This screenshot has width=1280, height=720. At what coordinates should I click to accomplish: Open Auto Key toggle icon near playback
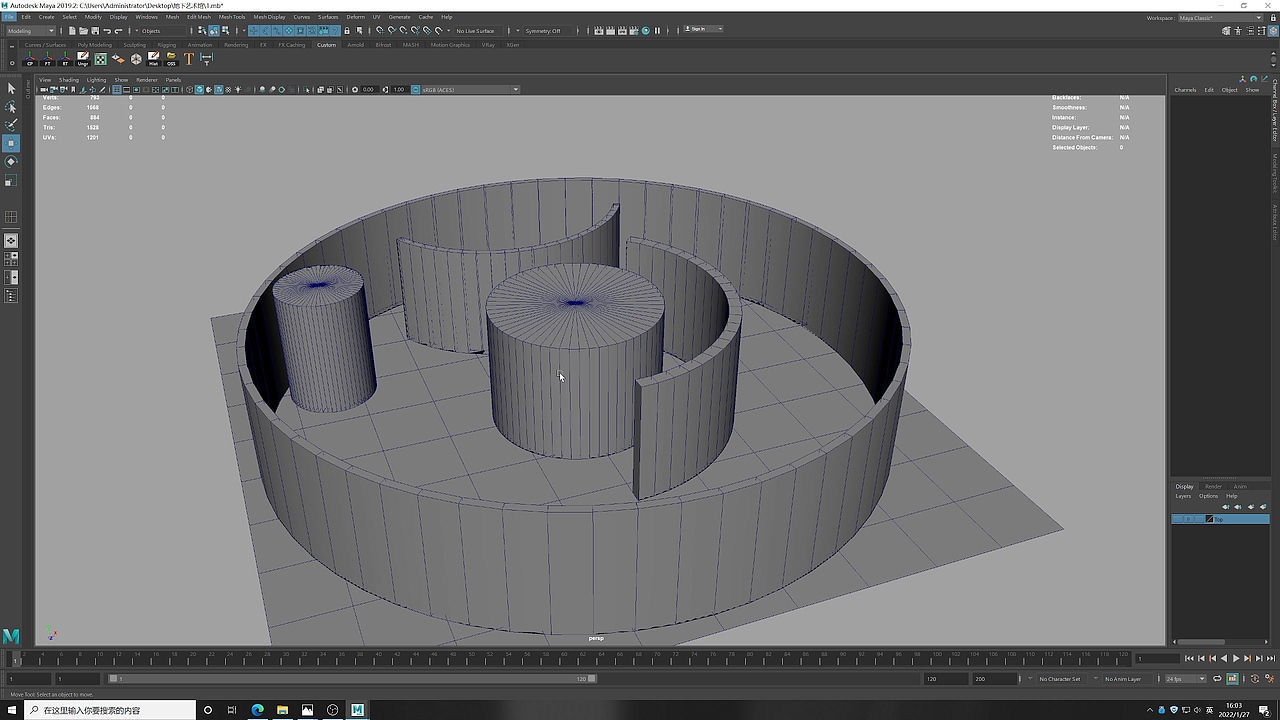click(1255, 679)
